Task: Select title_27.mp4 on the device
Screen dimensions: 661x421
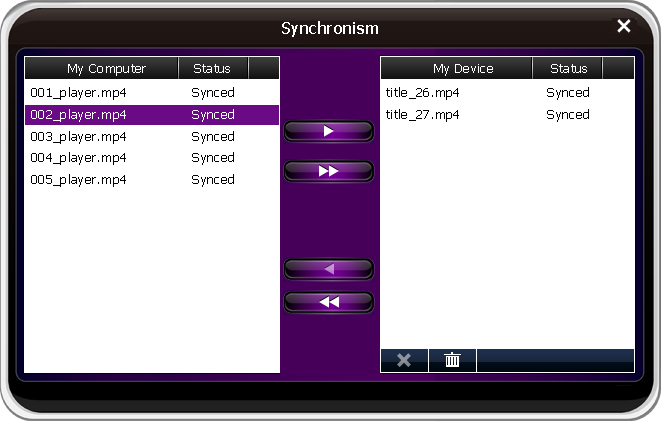Action: [x=423, y=115]
